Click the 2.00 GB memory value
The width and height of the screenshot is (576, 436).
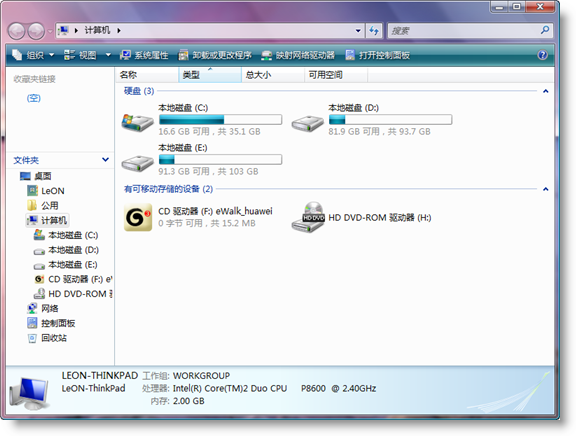coord(188,401)
